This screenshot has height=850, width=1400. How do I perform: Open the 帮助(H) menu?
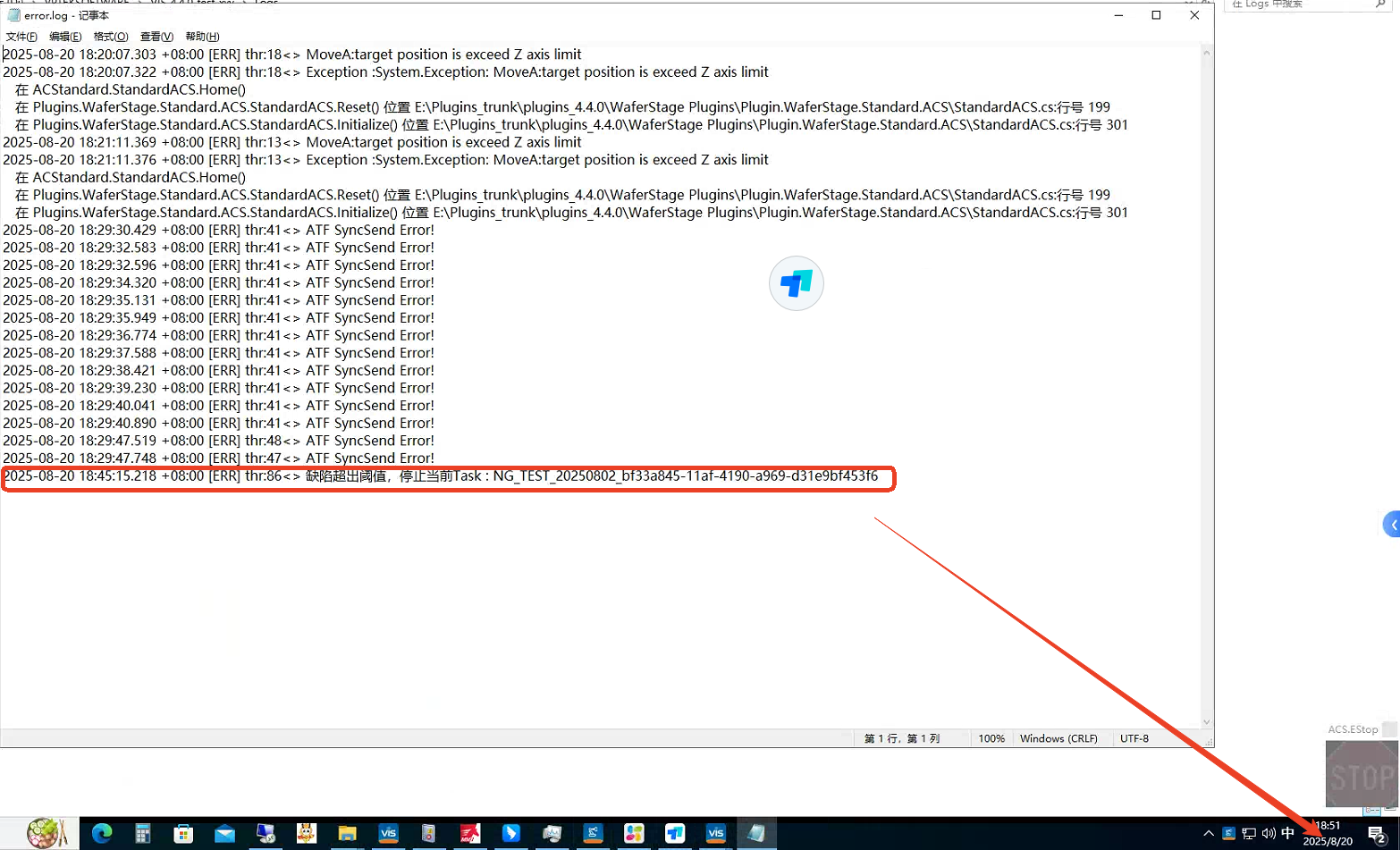[202, 37]
